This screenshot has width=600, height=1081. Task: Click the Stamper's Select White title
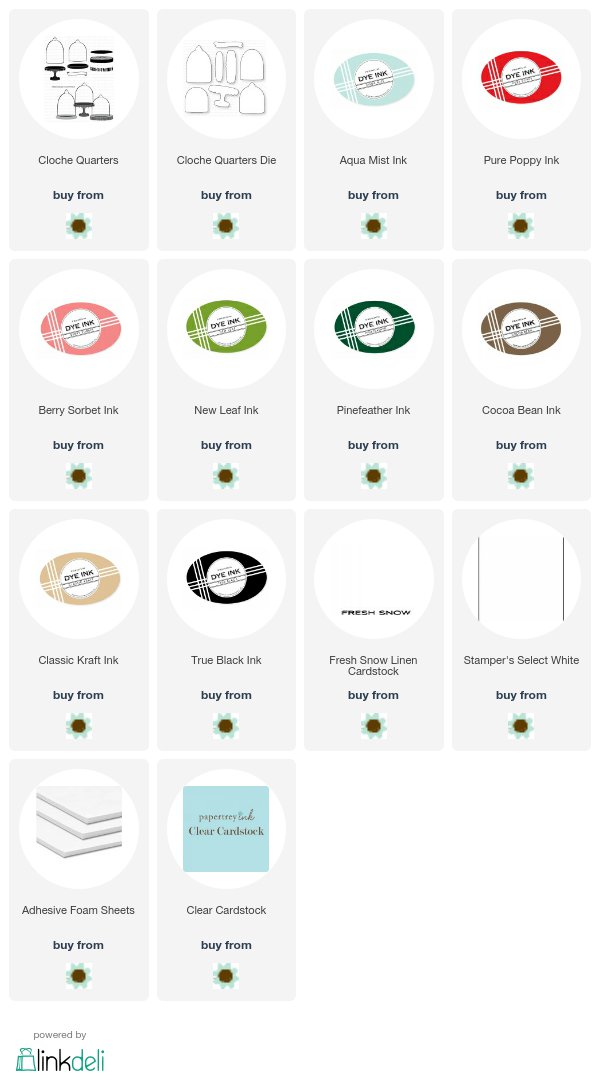point(521,660)
